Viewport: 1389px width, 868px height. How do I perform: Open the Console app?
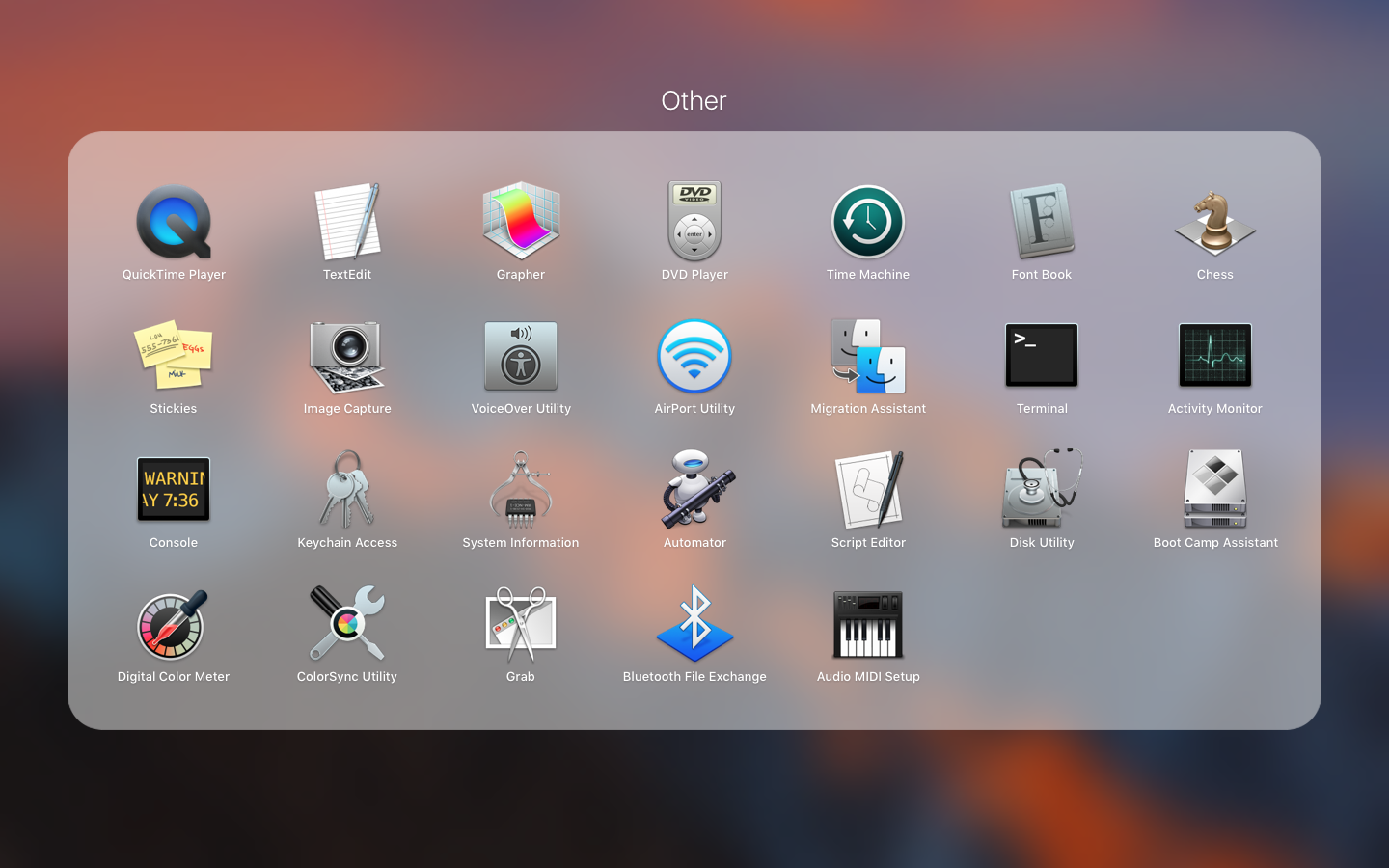tap(174, 490)
